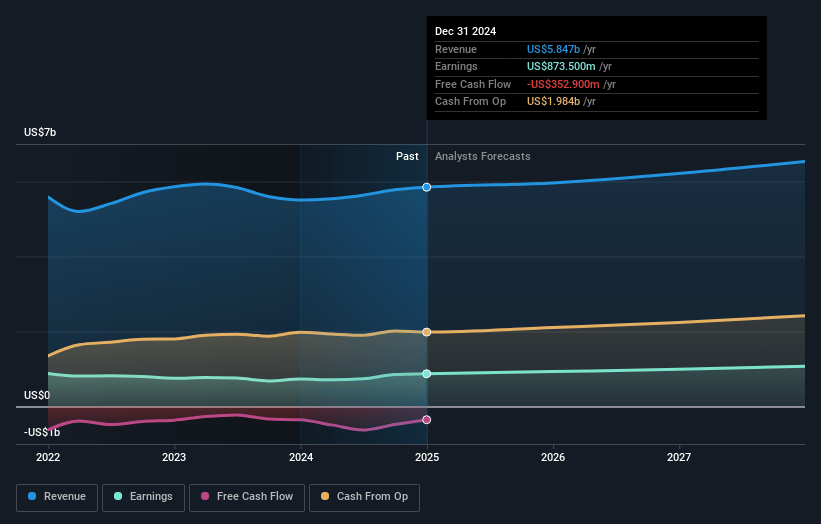Click the US$5.847b revenue value
This screenshot has height=524, width=821.
[553, 49]
